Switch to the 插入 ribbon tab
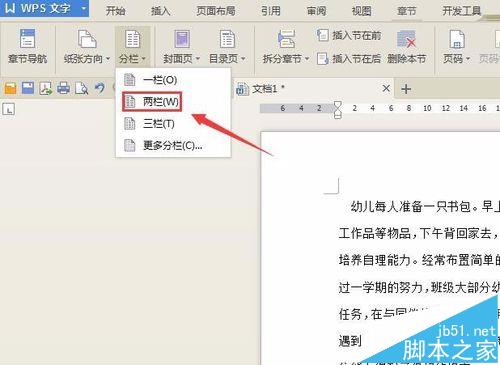The image size is (500, 365). tap(161, 11)
